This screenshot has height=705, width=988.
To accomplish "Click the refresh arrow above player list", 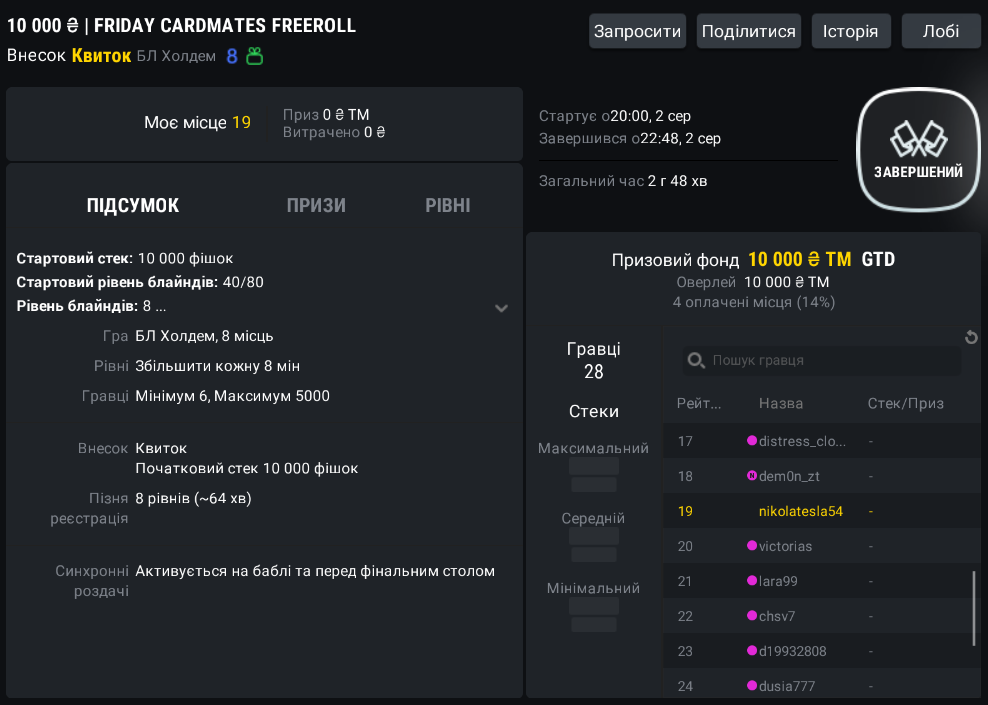I will tap(971, 337).
